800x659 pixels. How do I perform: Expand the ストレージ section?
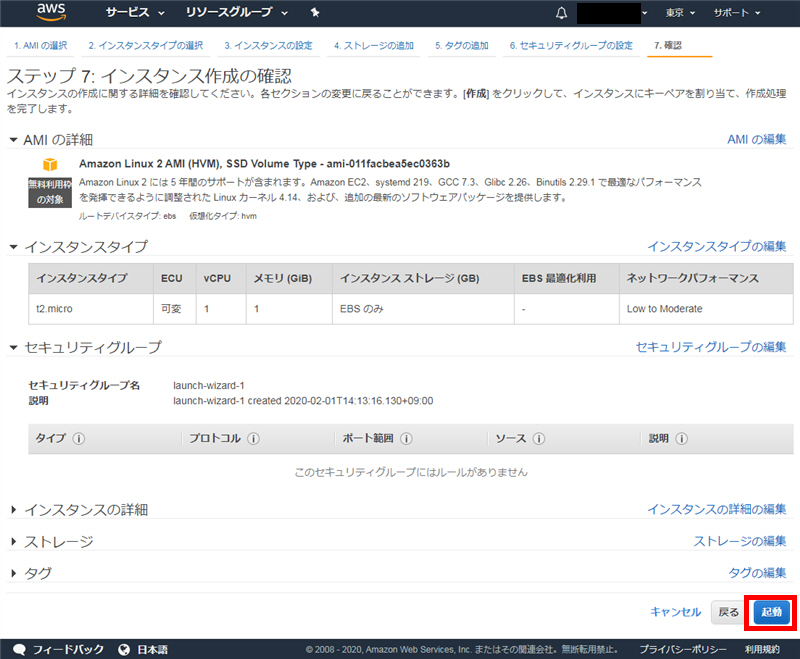[x=14, y=542]
